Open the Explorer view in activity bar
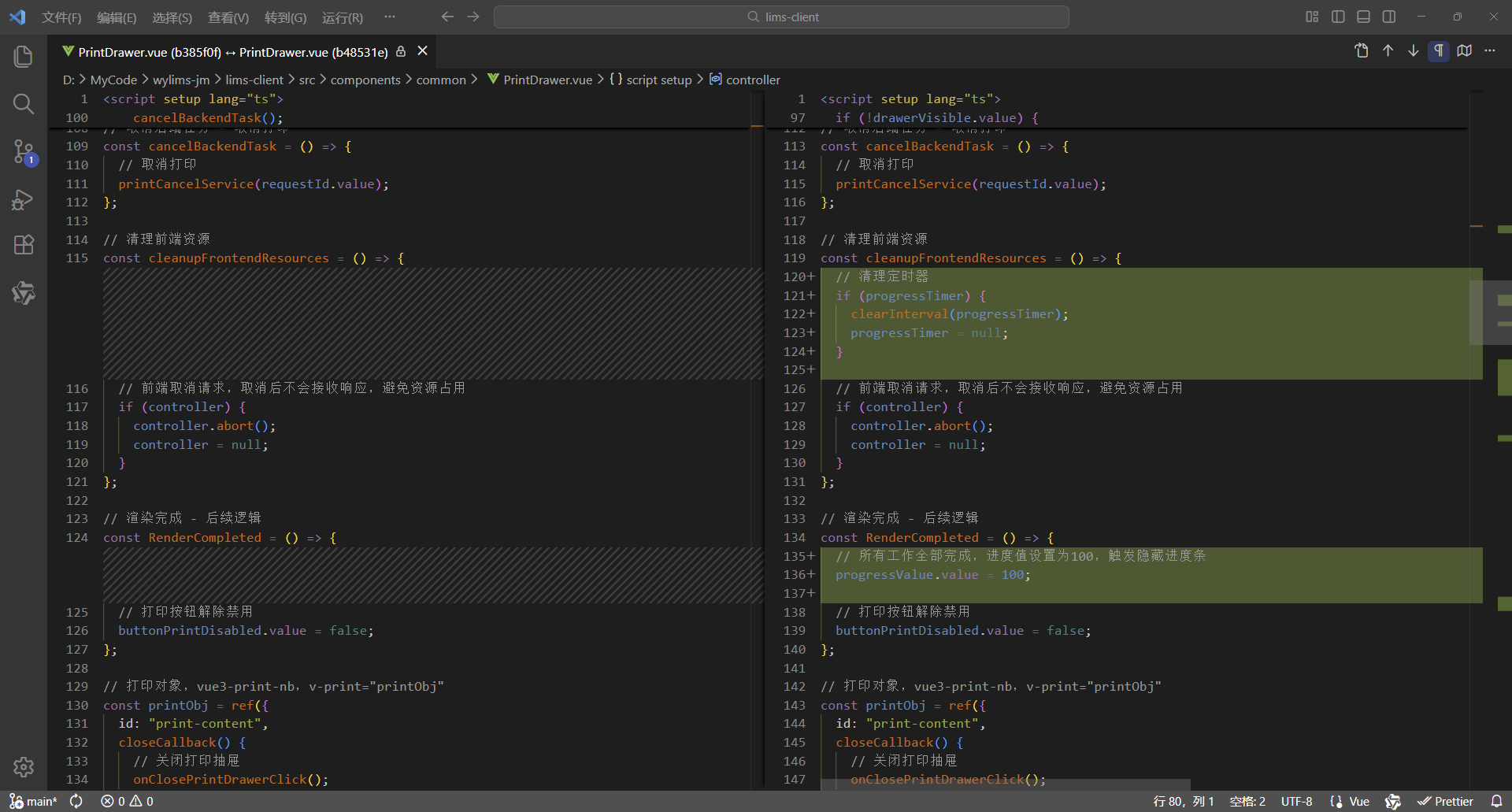 pos(24,56)
